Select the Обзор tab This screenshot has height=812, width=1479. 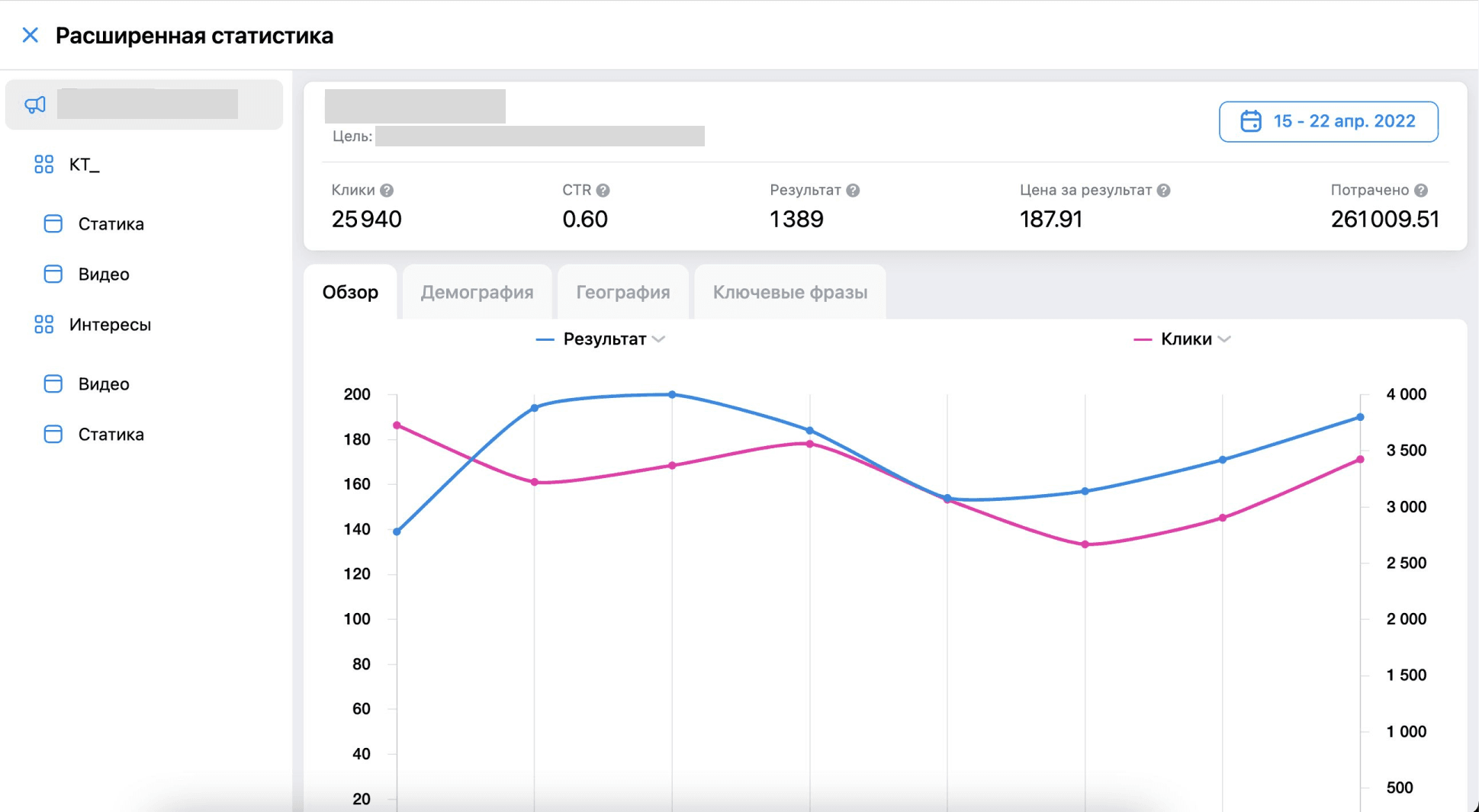tap(350, 292)
